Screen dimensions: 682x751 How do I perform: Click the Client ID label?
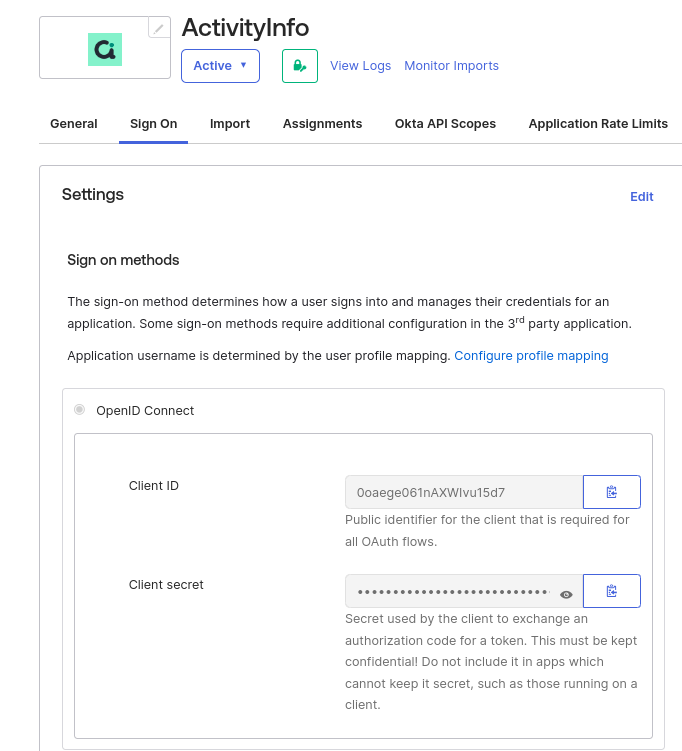pyautogui.click(x=154, y=486)
